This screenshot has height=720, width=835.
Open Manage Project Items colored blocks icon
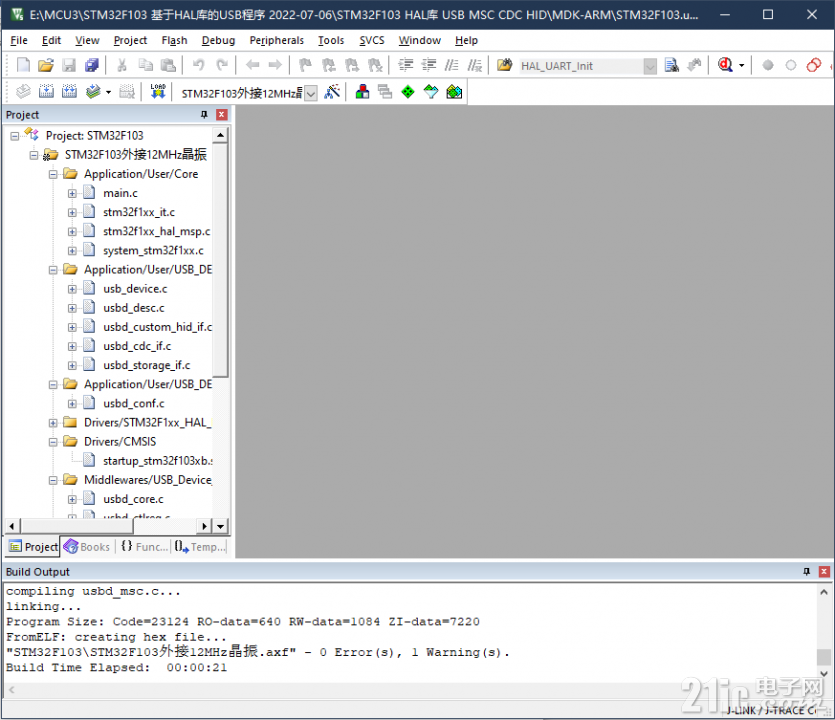click(x=362, y=92)
